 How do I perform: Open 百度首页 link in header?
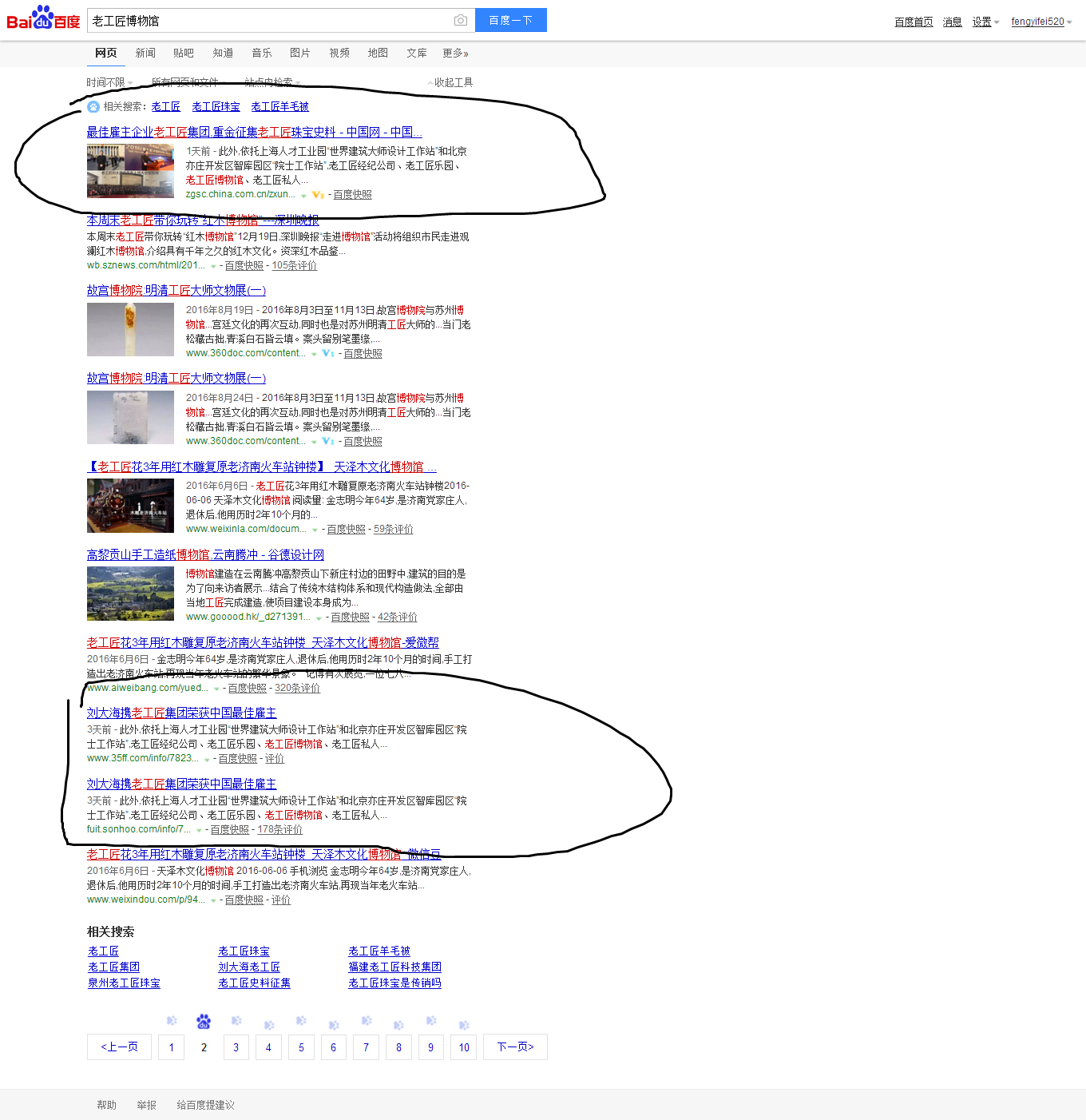tap(914, 22)
